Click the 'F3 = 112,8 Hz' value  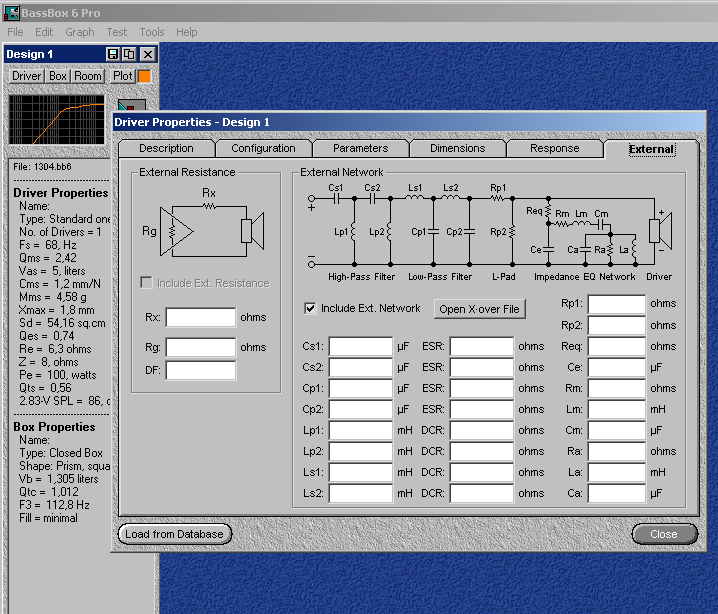click(x=54, y=505)
